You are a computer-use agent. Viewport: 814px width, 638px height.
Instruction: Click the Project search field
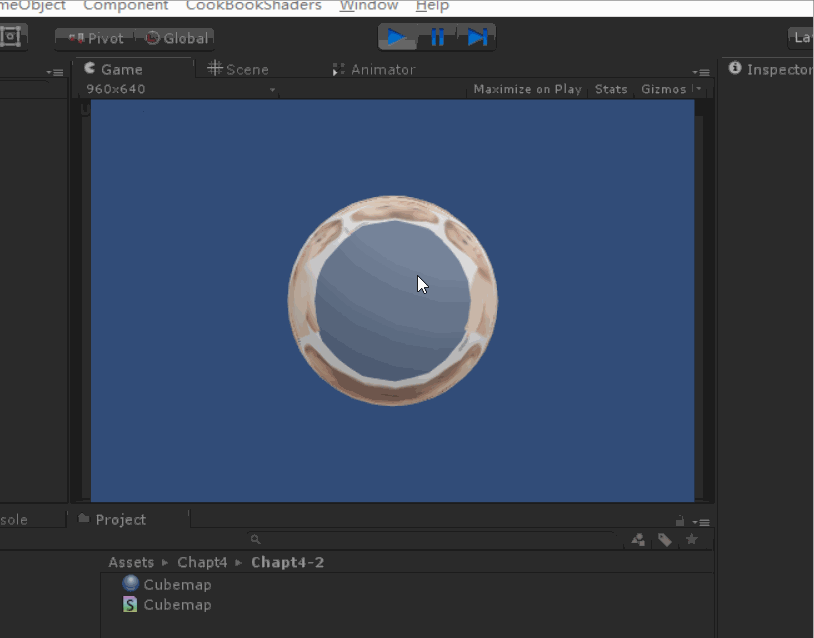(x=433, y=539)
